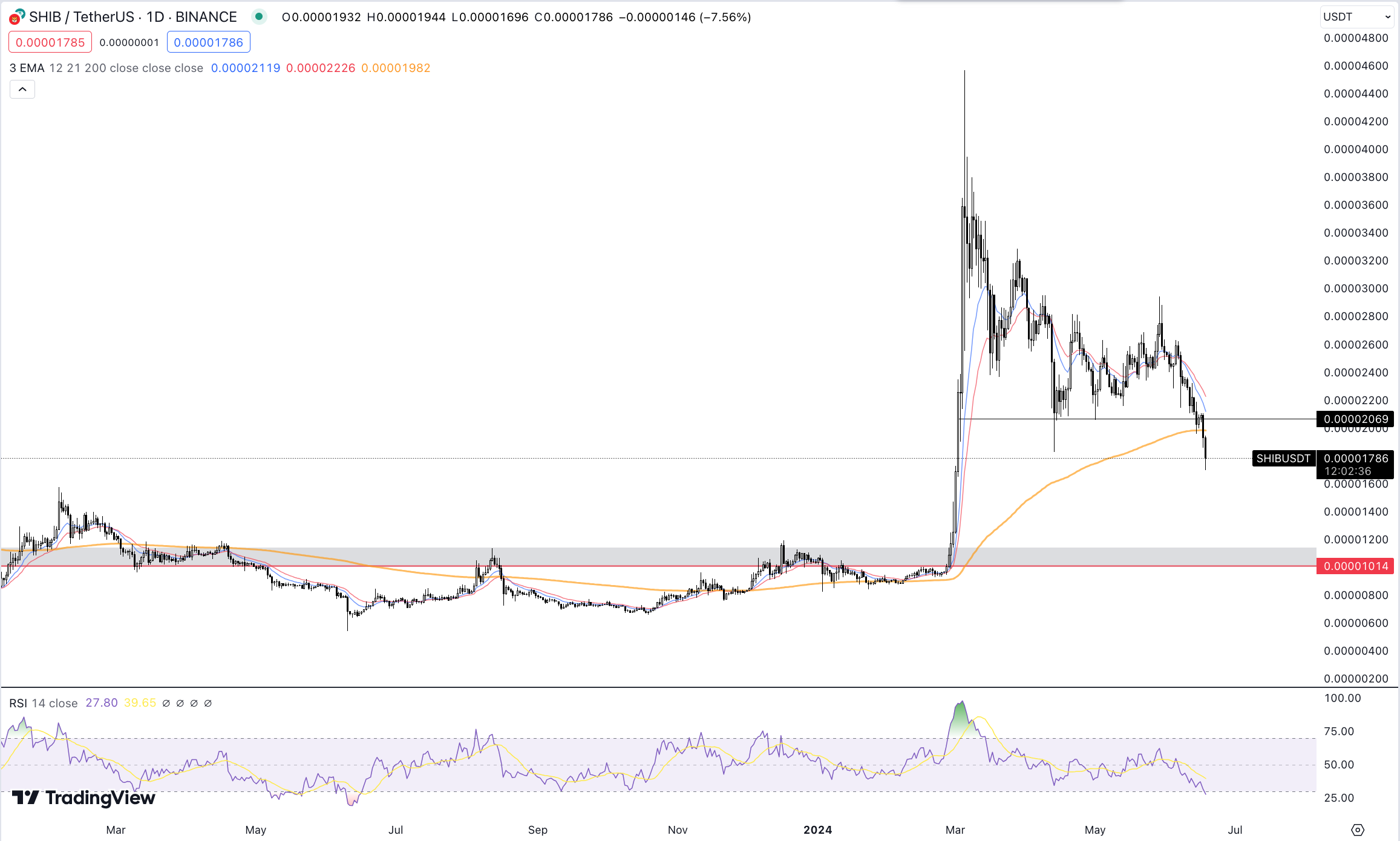Click the green market status dot
The height and width of the screenshot is (841, 1400).
coord(259,17)
